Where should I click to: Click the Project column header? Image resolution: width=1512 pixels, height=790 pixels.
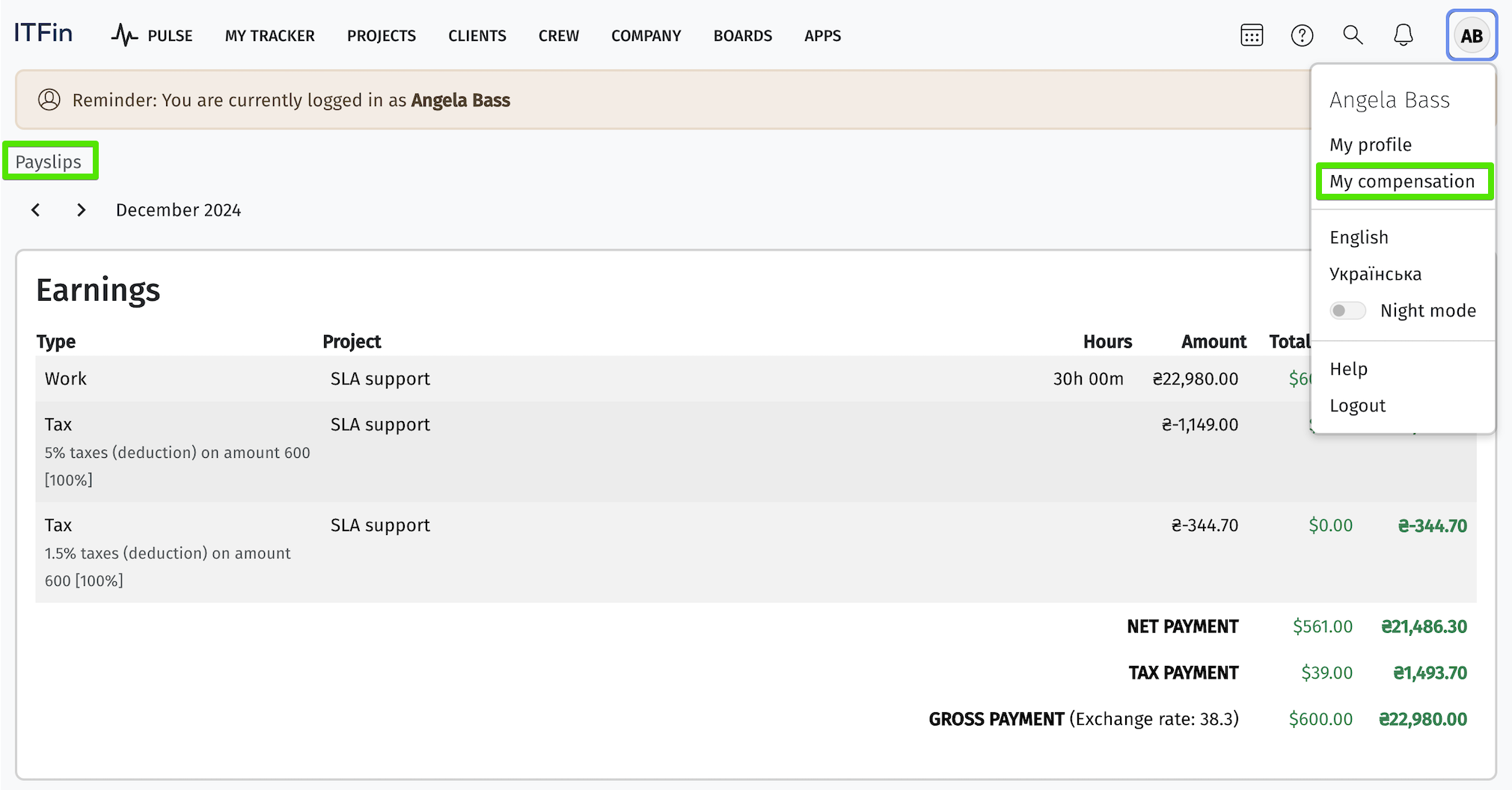(x=352, y=341)
